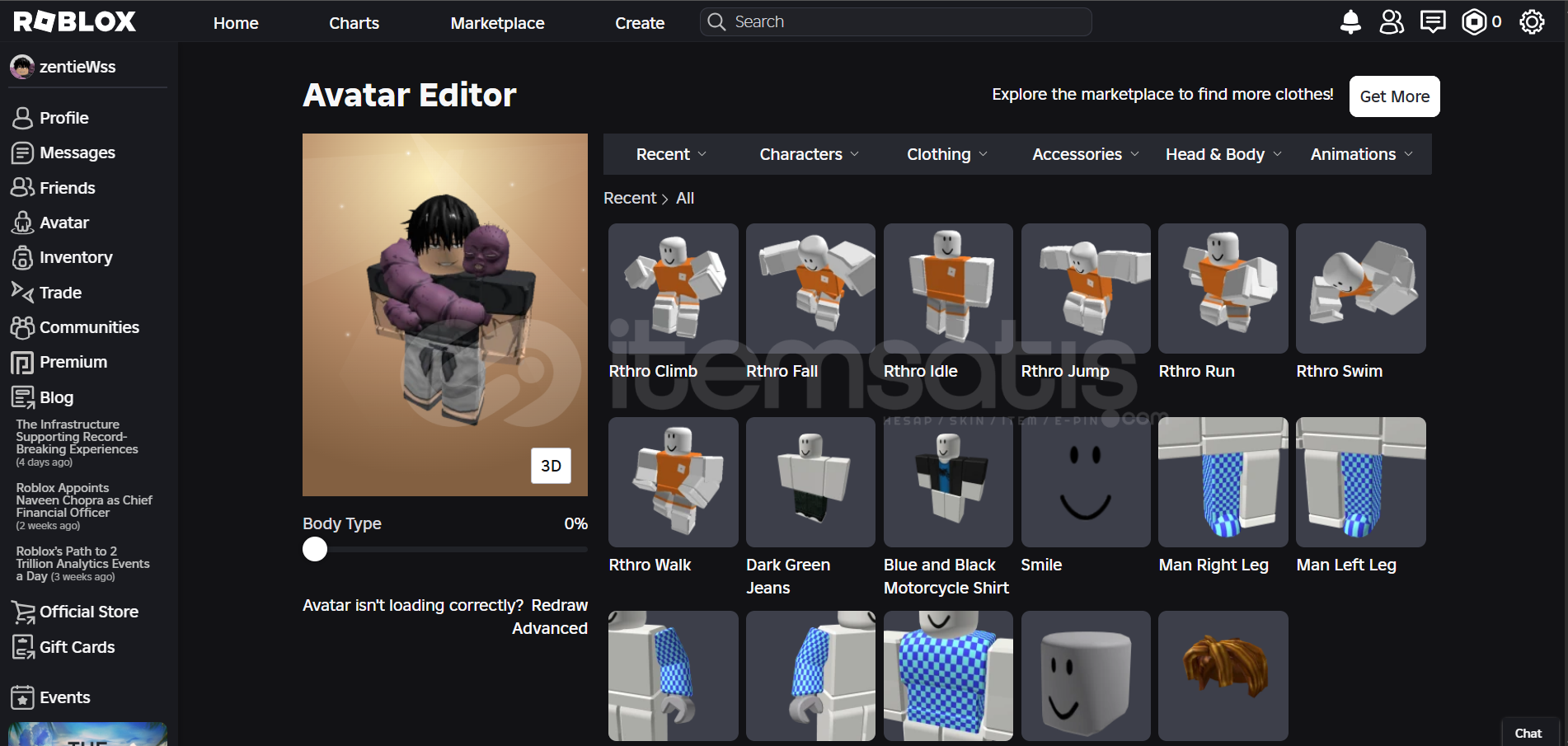1568x746 pixels.
Task: Expand the Animations dropdown tab
Action: tap(1361, 154)
